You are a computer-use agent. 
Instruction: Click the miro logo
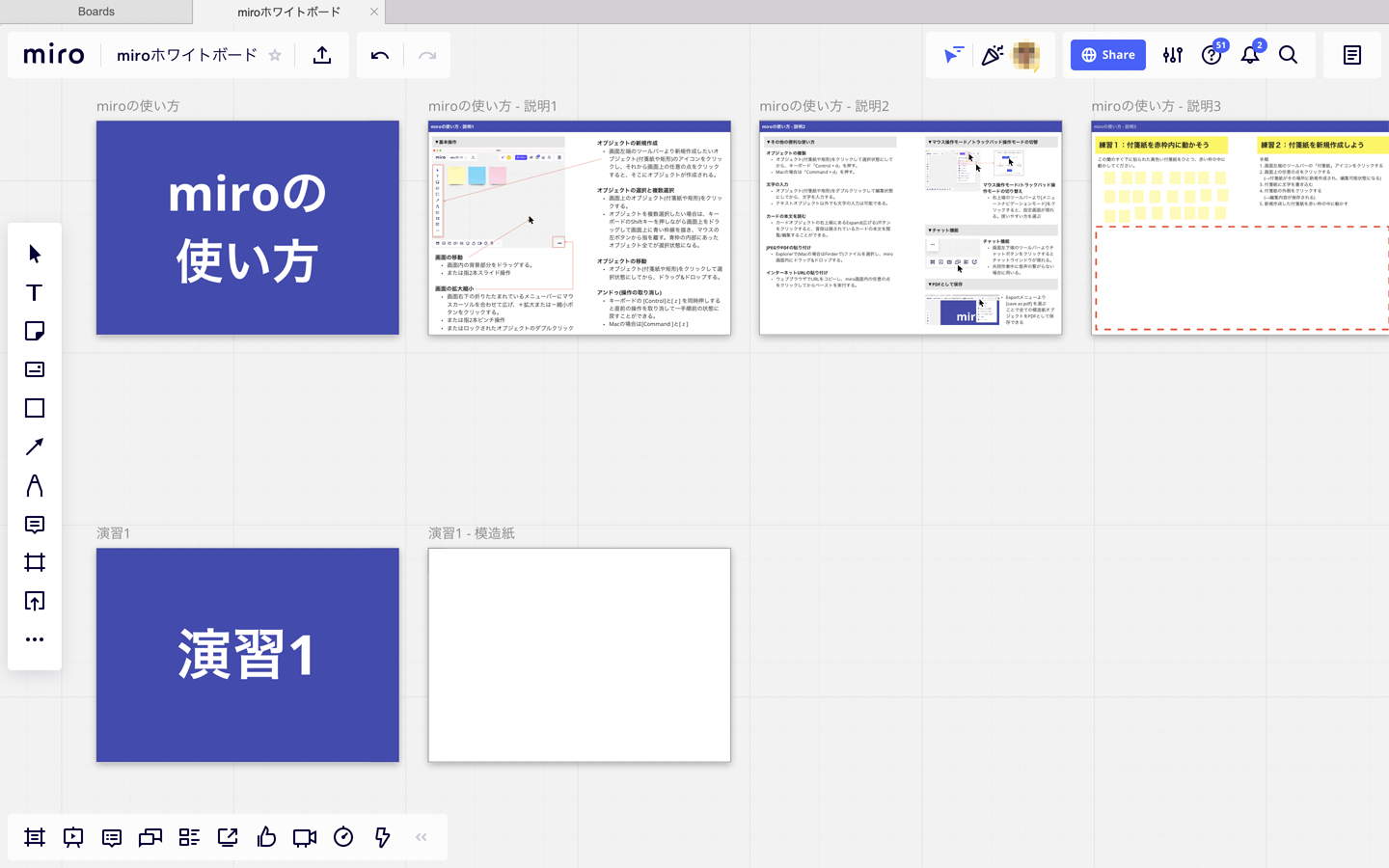pyautogui.click(x=54, y=55)
